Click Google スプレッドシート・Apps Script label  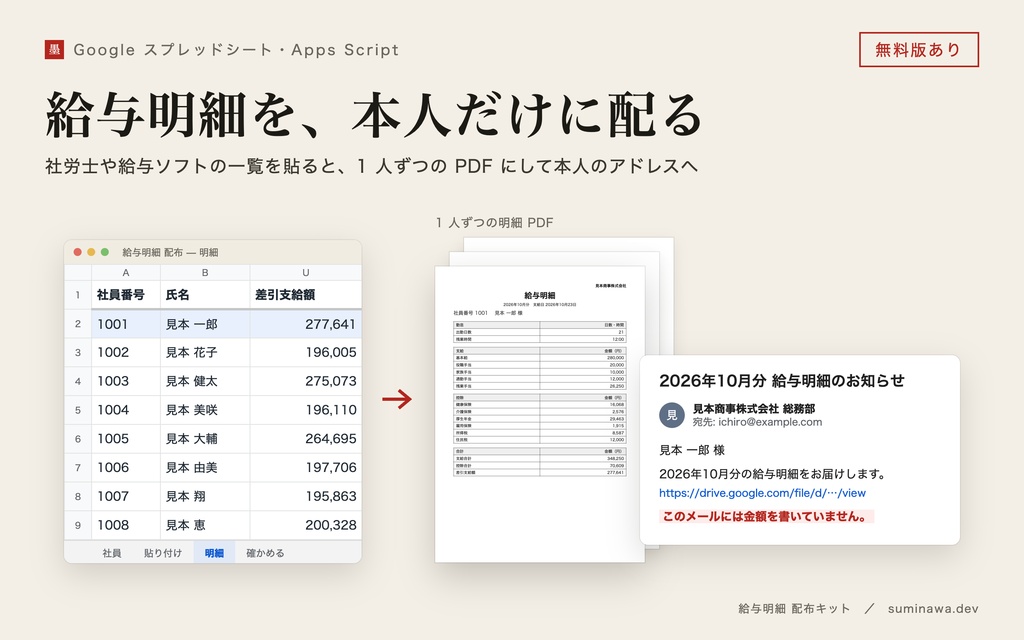[x=236, y=50]
